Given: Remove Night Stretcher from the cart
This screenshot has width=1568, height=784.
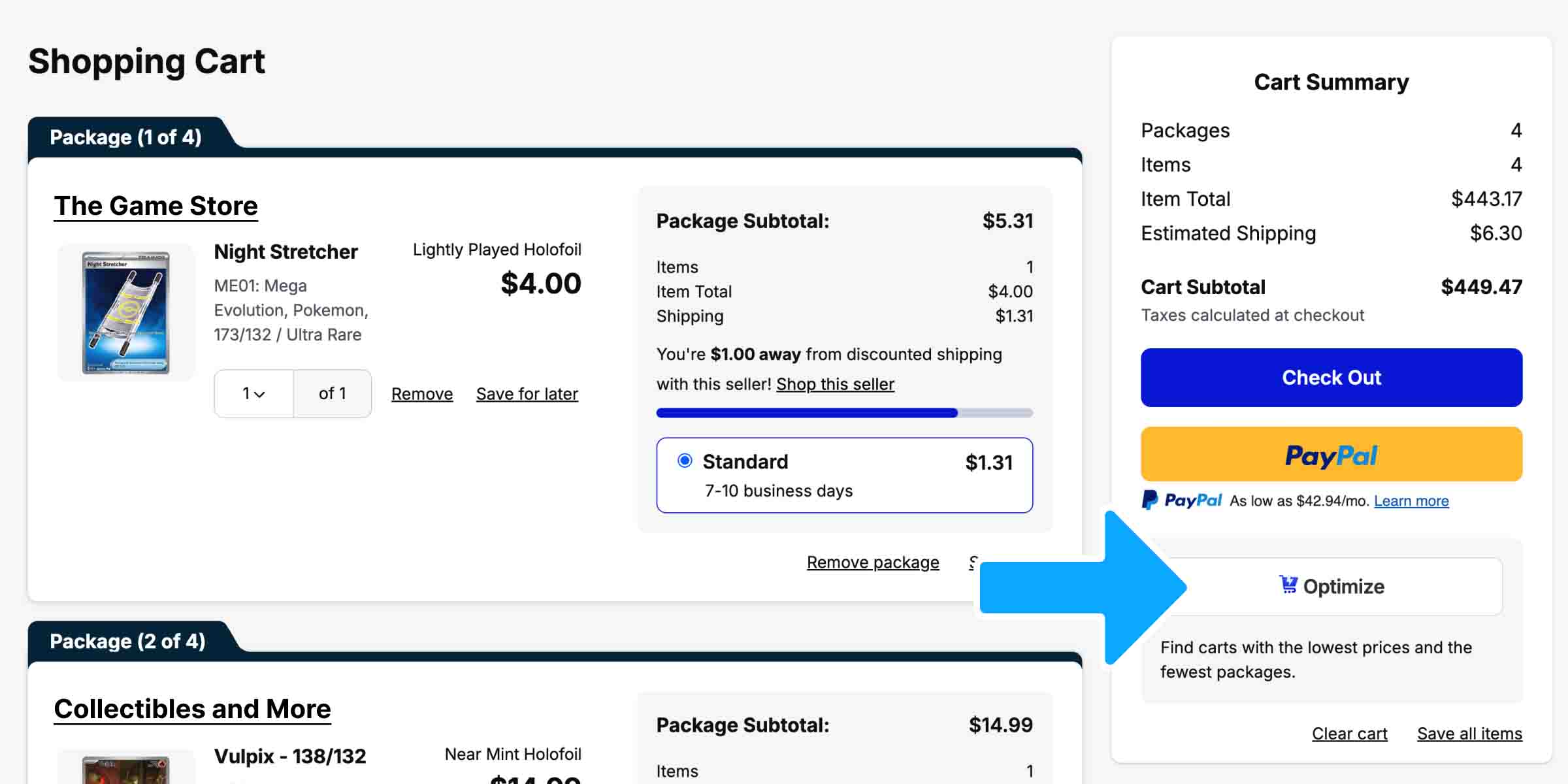Looking at the screenshot, I should click(x=421, y=394).
